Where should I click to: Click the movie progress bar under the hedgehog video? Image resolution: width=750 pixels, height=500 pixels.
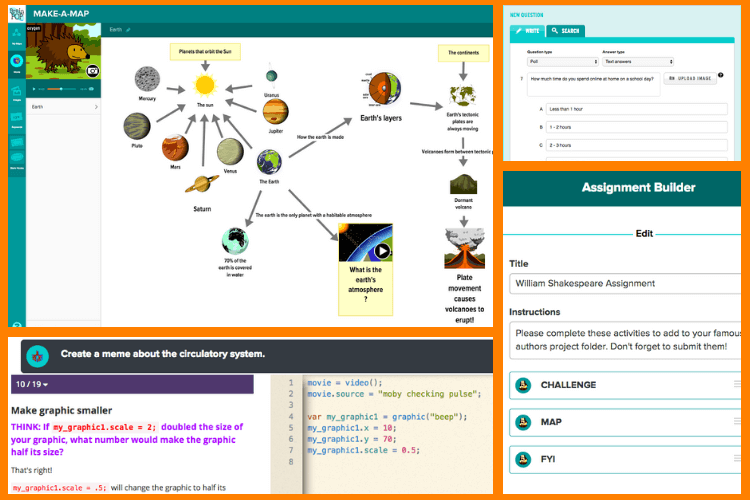[x=61, y=89]
